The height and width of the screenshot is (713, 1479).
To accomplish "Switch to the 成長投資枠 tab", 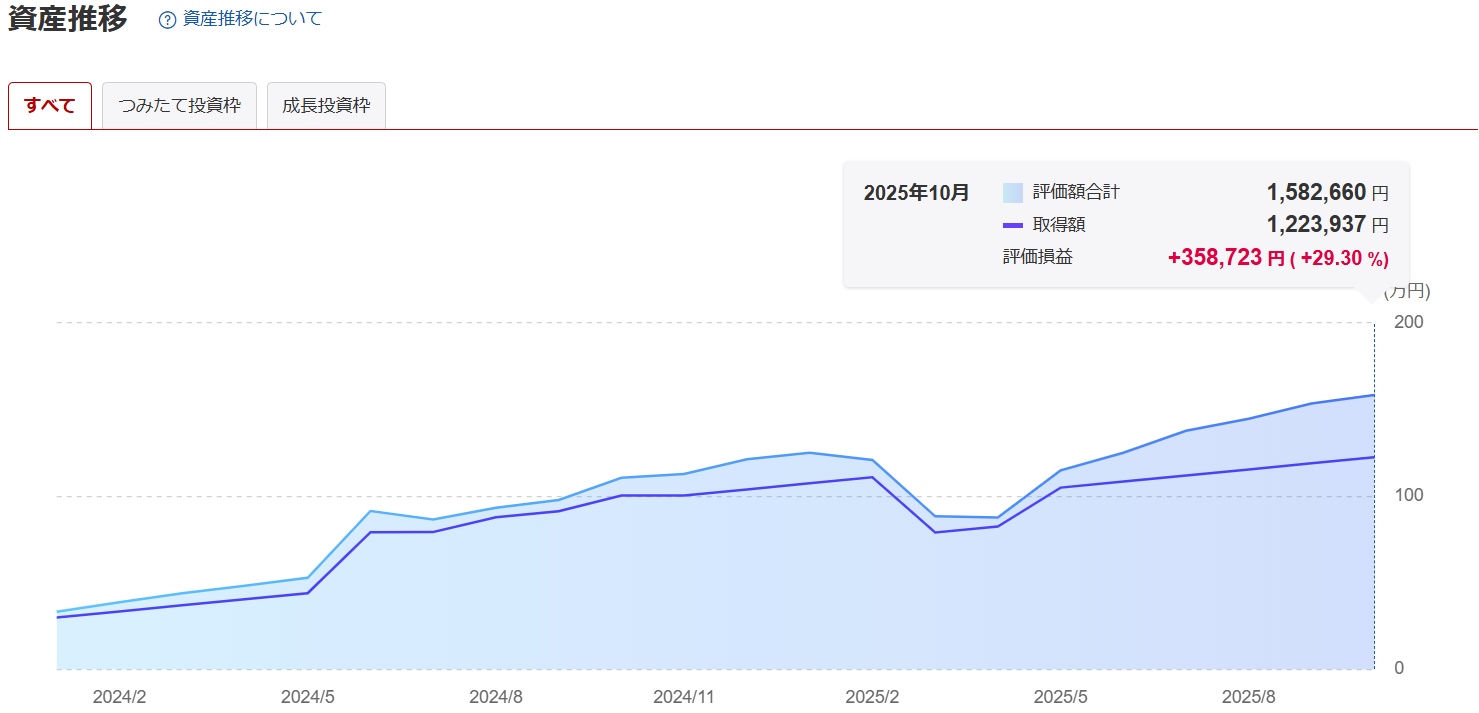I will pos(326,106).
